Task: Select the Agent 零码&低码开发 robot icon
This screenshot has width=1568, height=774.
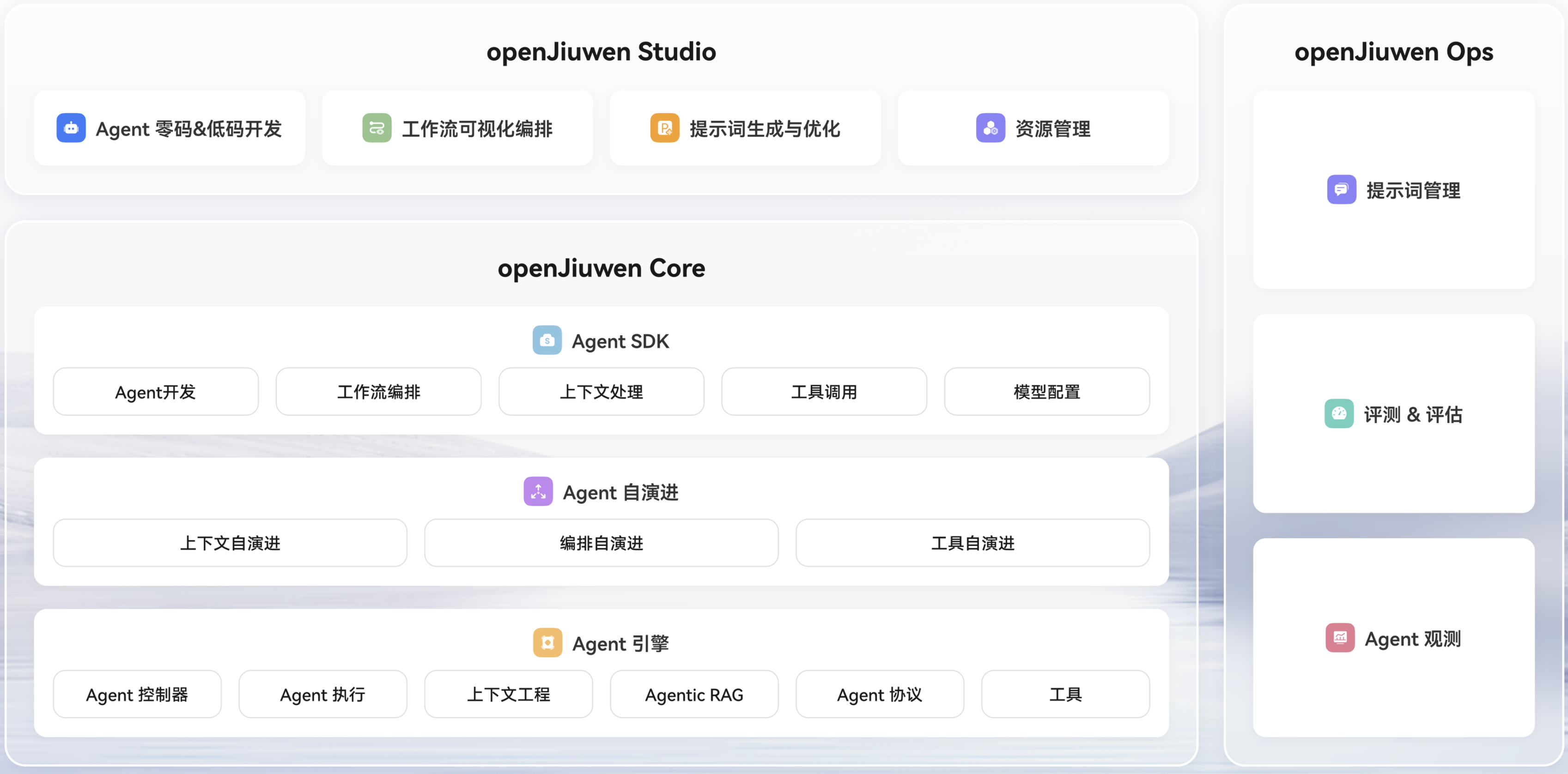Action: point(71,128)
